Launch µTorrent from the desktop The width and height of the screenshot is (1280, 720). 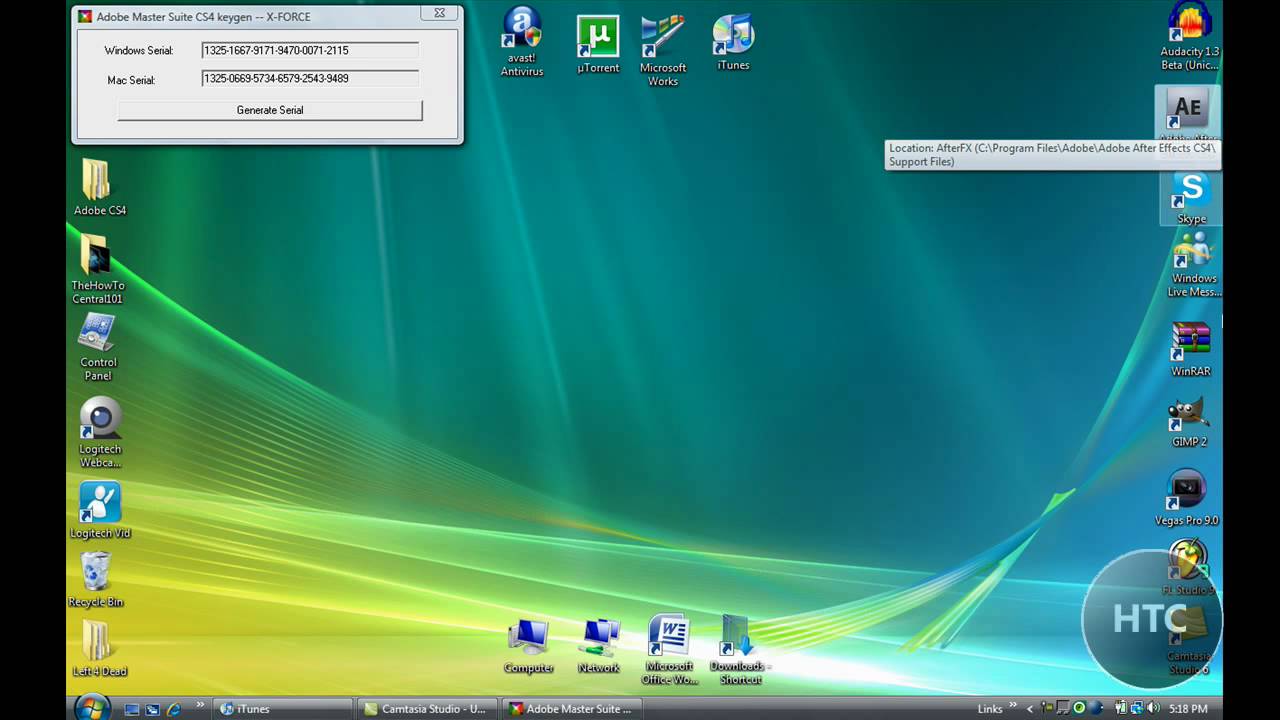pyautogui.click(x=598, y=43)
